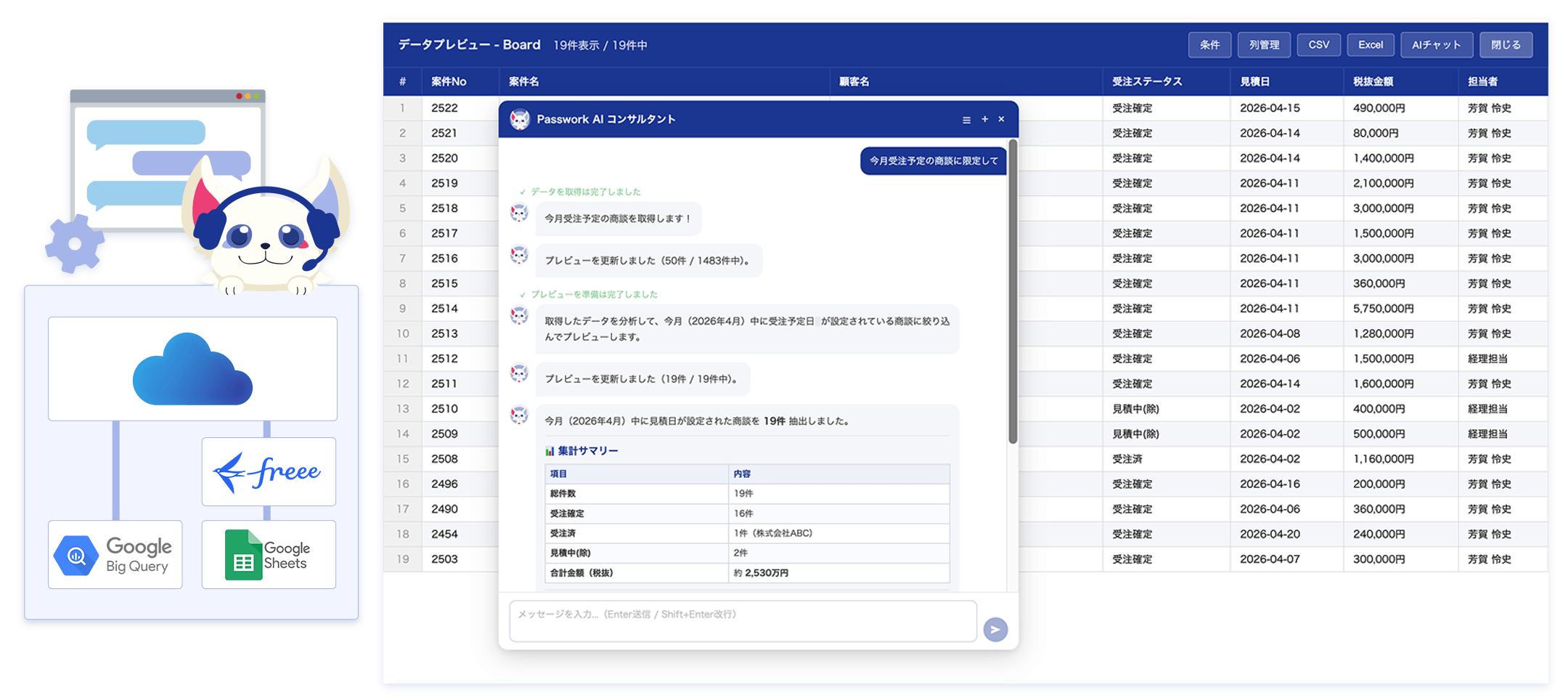Export data with the CSV button

(x=1318, y=45)
